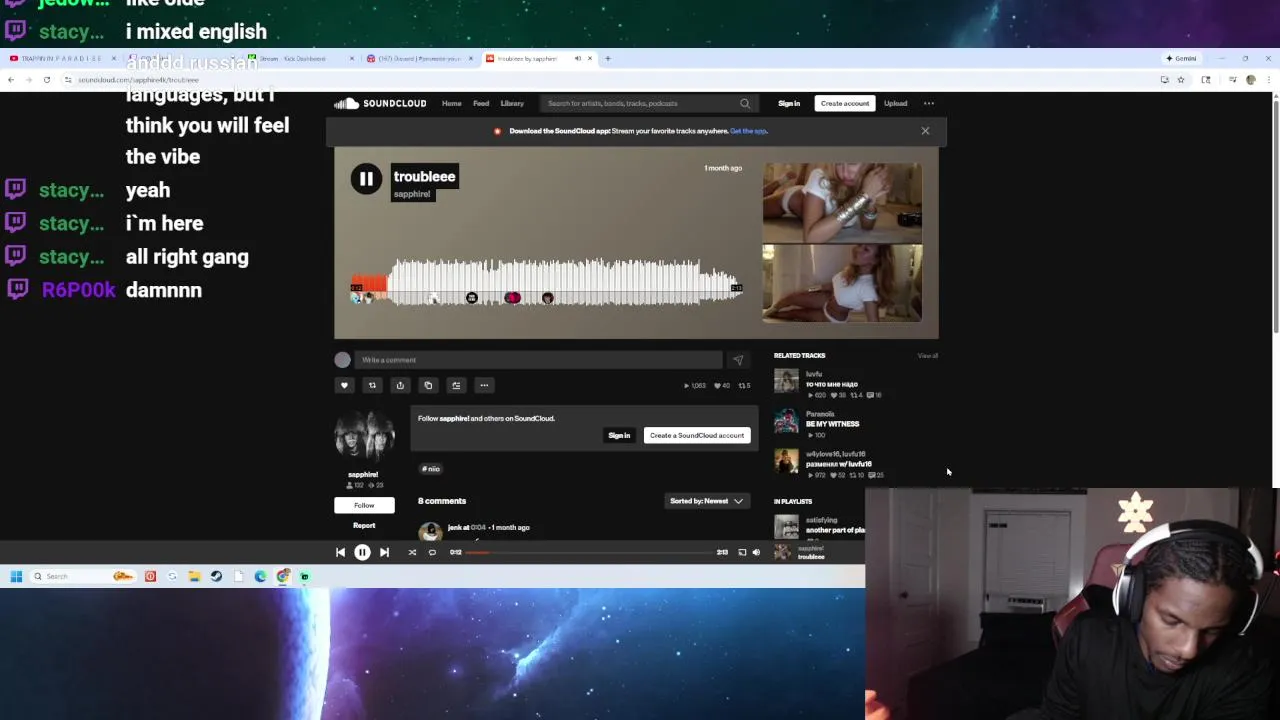This screenshot has height=720, width=1280.
Task: Open the more options ellipsis under the track
Action: [x=484, y=385]
